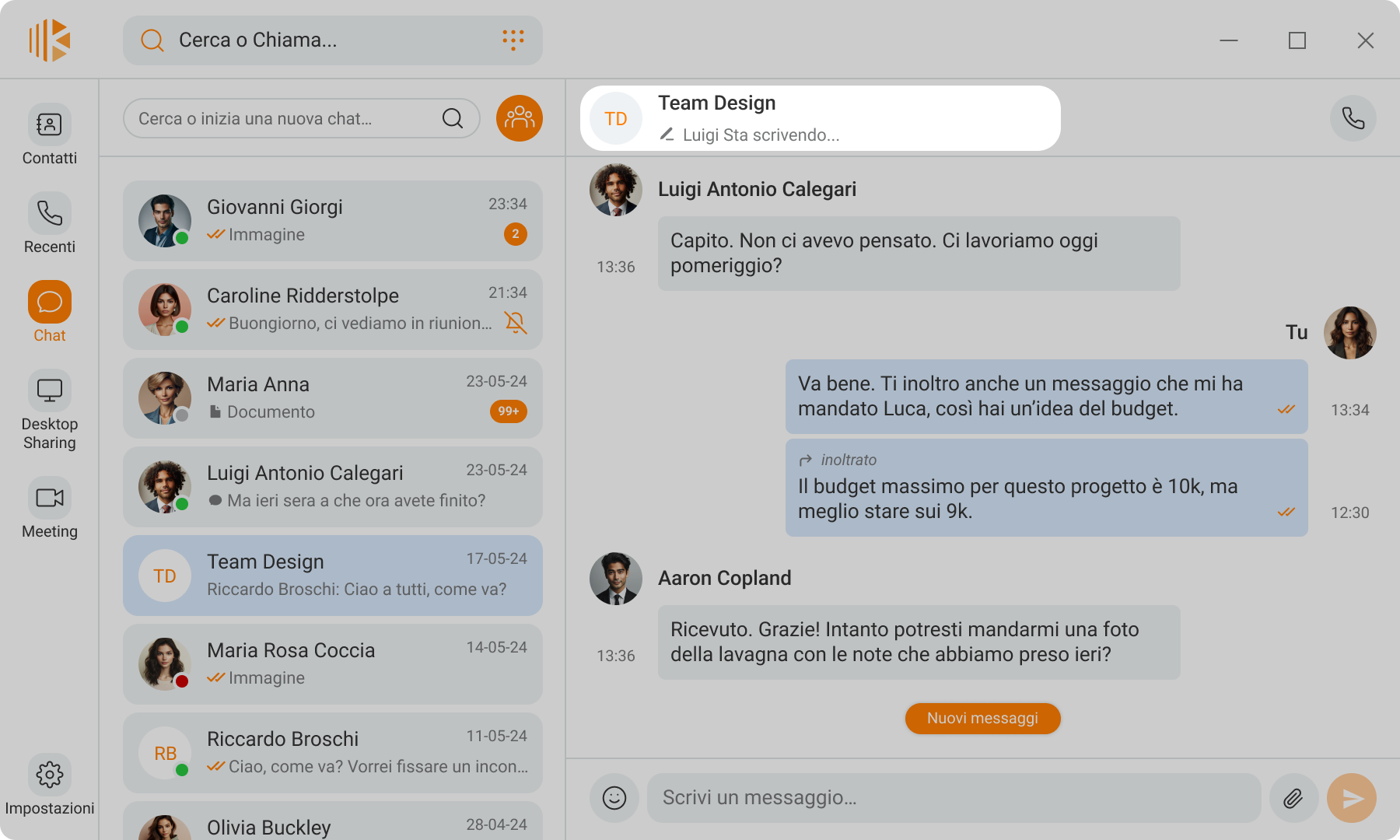Open Impostazioni settings gear
The width and height of the screenshot is (1400, 840).
pyautogui.click(x=50, y=786)
